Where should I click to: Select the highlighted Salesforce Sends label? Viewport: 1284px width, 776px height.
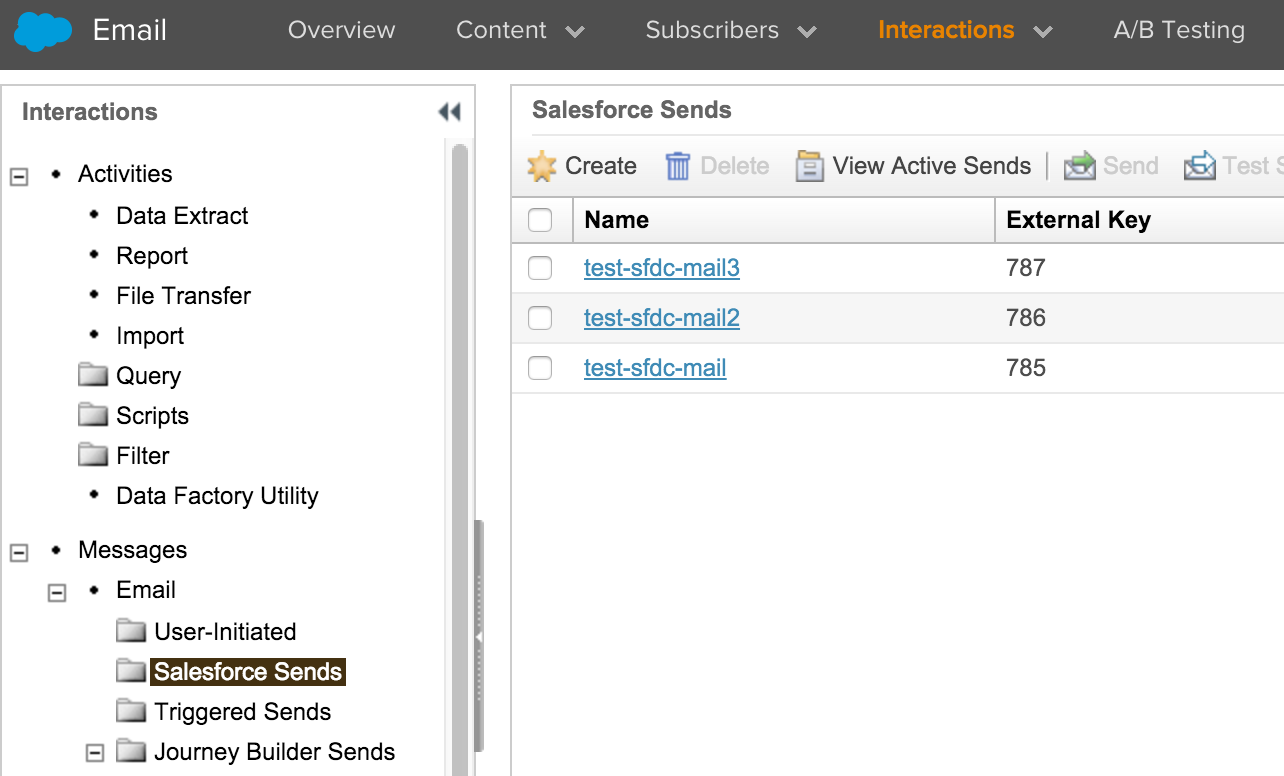pyautogui.click(x=248, y=672)
